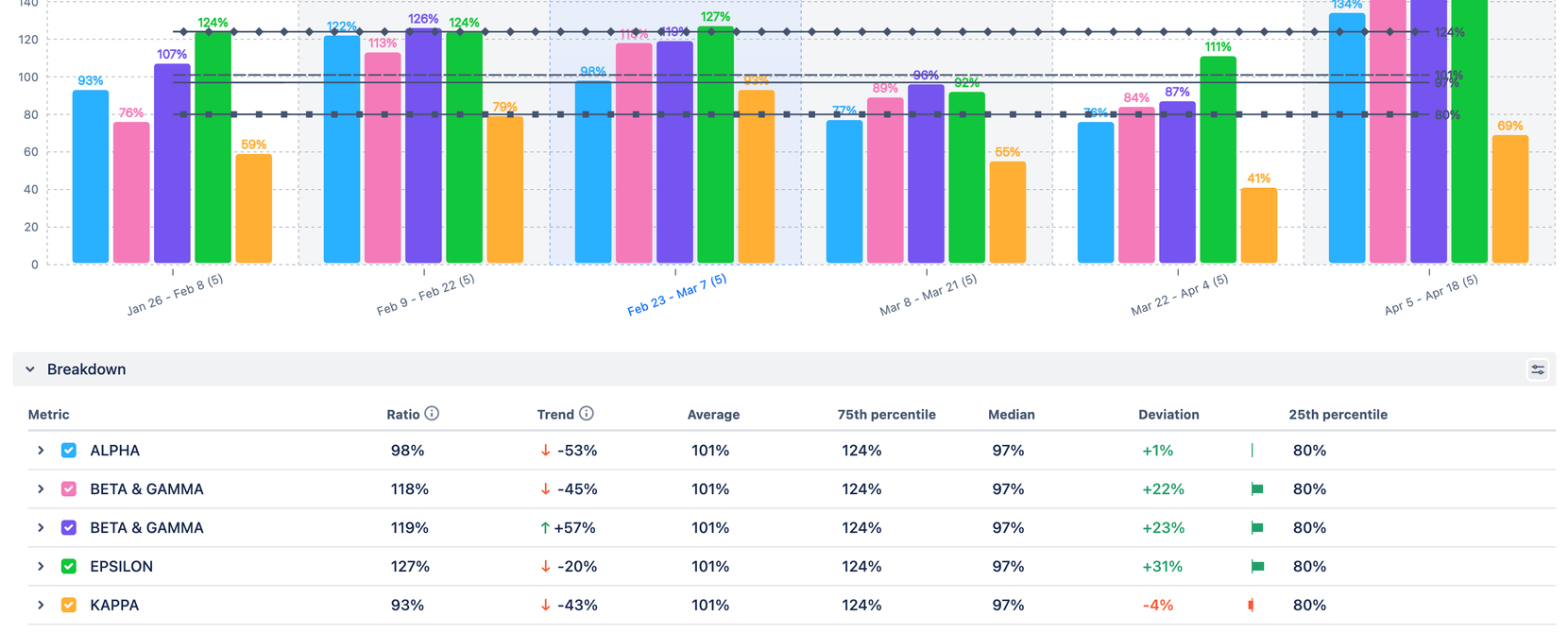Image resolution: width=1568 pixels, height=633 pixels.
Task: Click green flag icon in EPSILON row
Action: coord(1257,567)
